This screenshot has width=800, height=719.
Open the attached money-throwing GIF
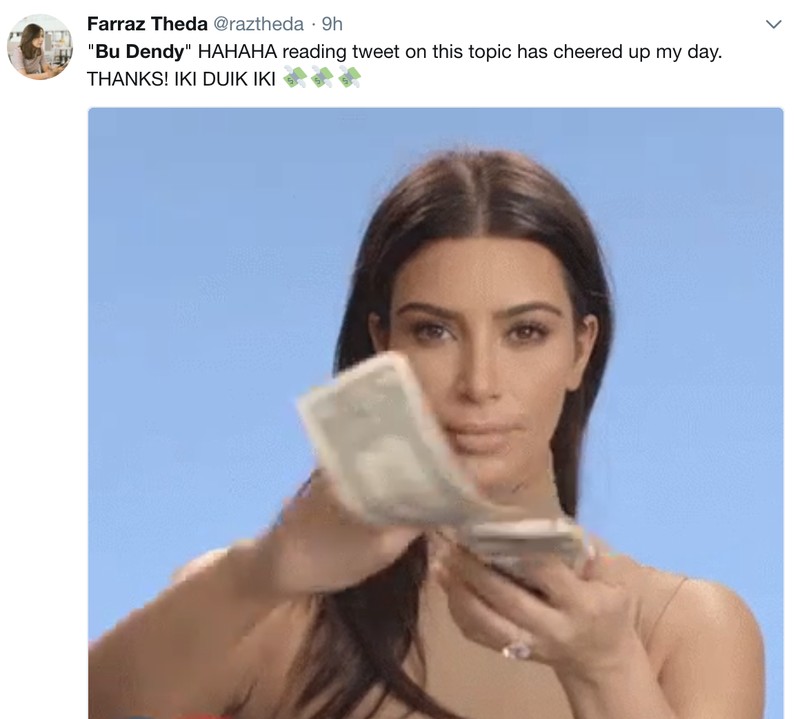coord(436,413)
